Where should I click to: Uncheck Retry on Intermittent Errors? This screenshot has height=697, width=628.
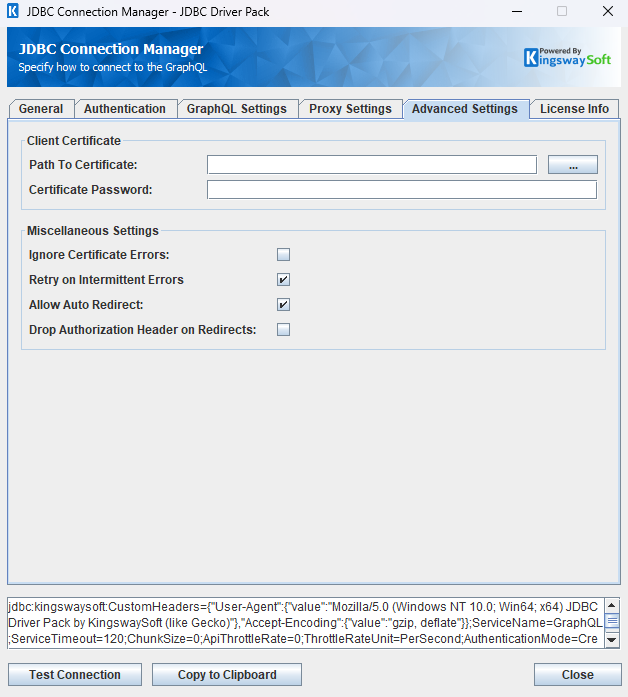(x=284, y=280)
